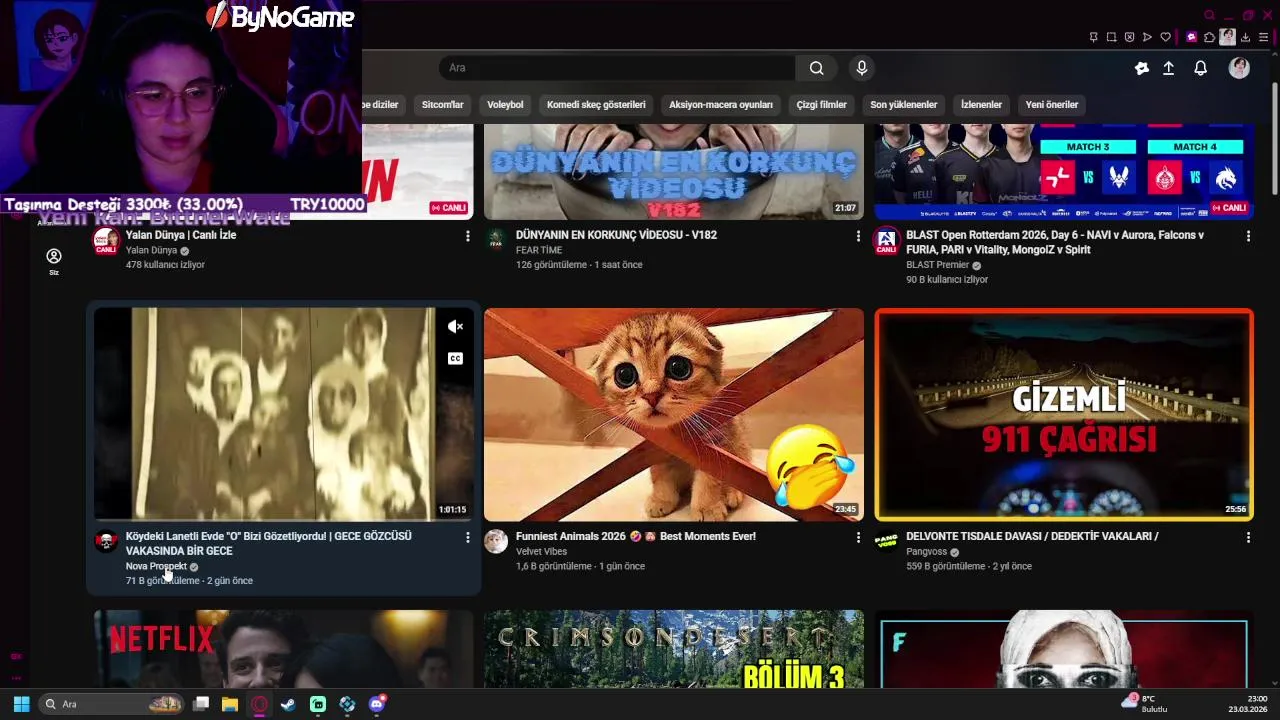Image resolution: width=1280 pixels, height=720 pixels.
Task: Open more options for DÜNYANIN EN KORKUNÇ VİDEOSU
Action: point(857,236)
